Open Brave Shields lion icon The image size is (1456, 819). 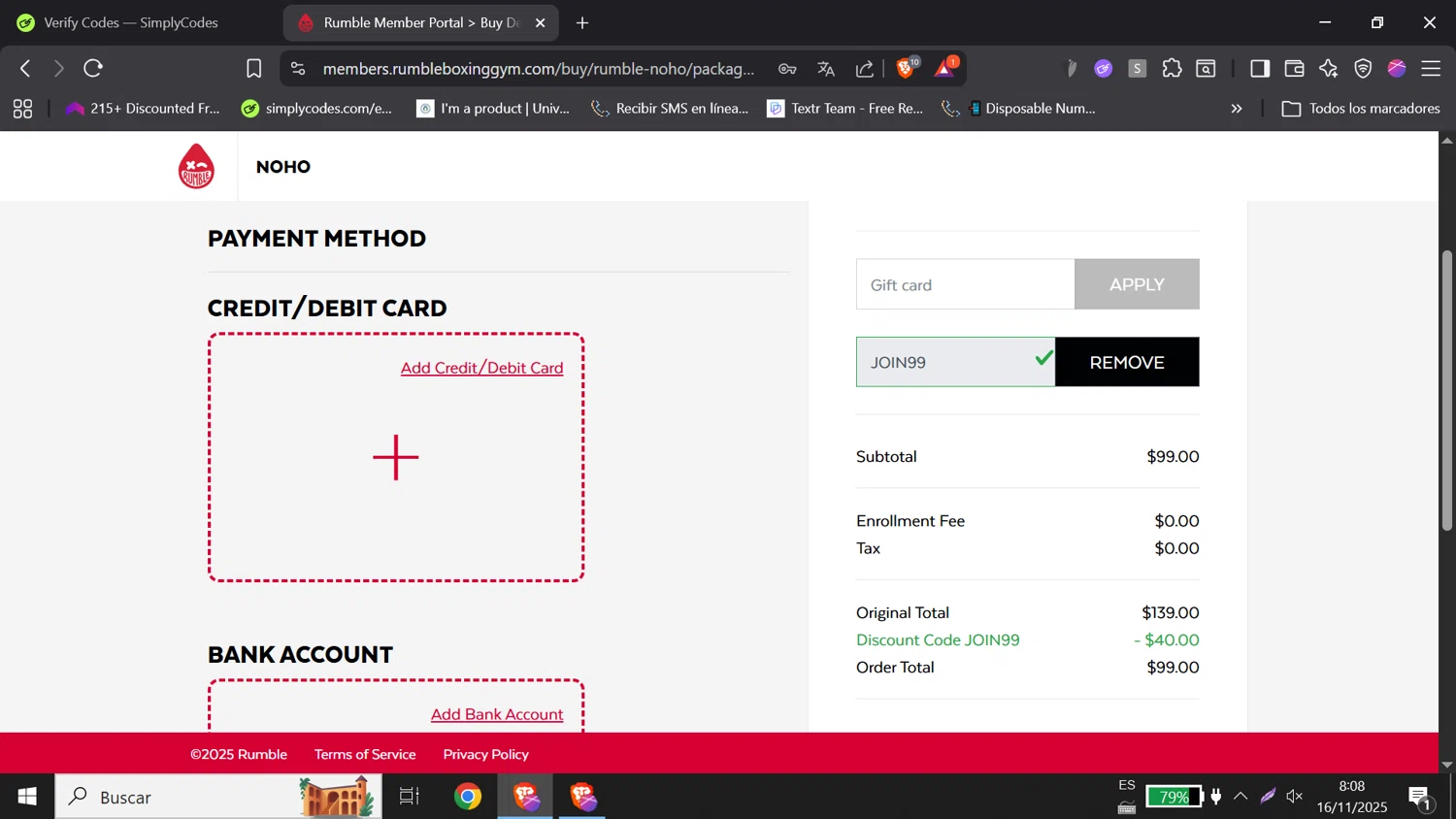tap(907, 67)
